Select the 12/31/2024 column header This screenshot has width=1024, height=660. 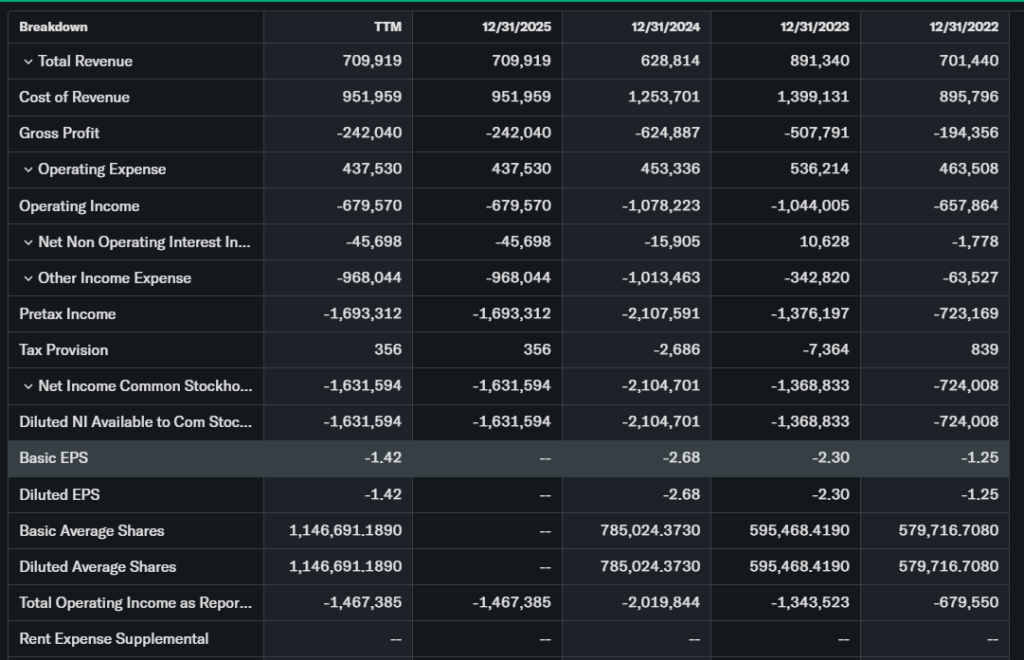665,27
